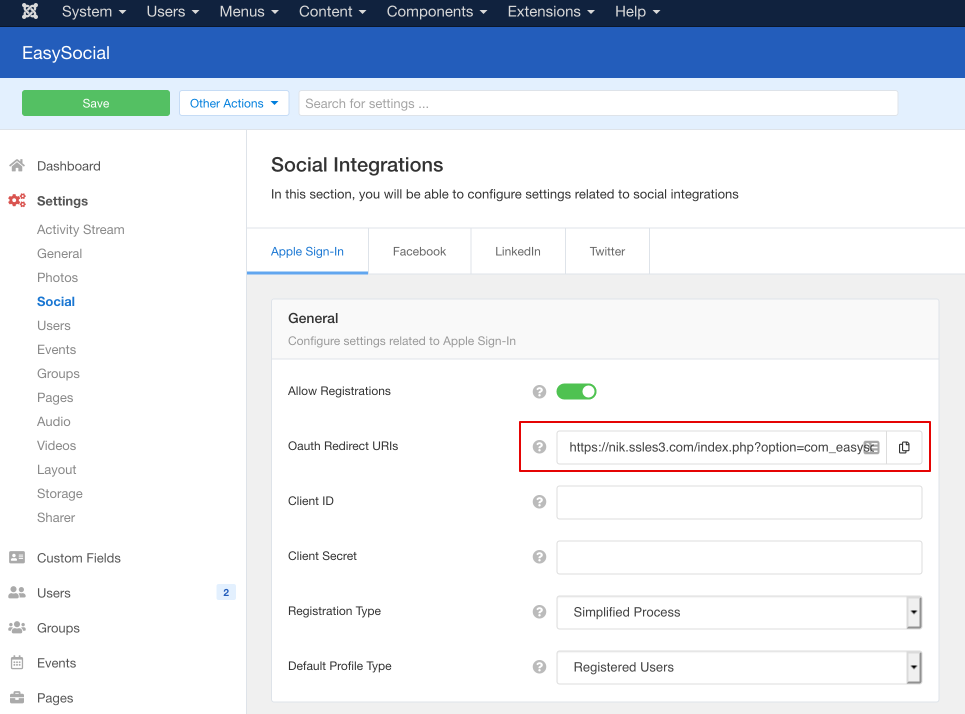
Task: Click the Search for settings field
Action: 598,103
